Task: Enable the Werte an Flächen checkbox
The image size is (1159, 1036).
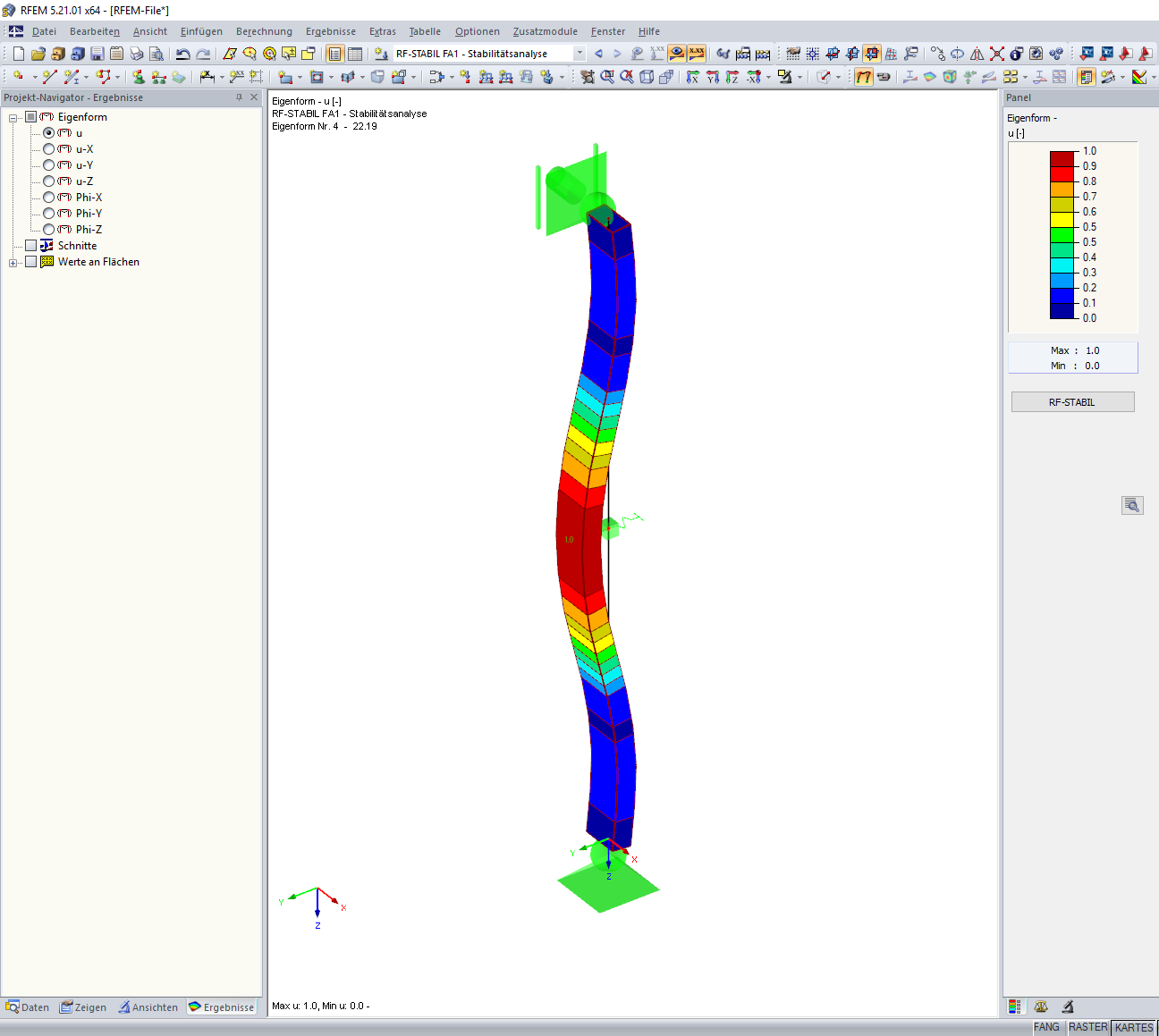Action: pyautogui.click(x=30, y=262)
